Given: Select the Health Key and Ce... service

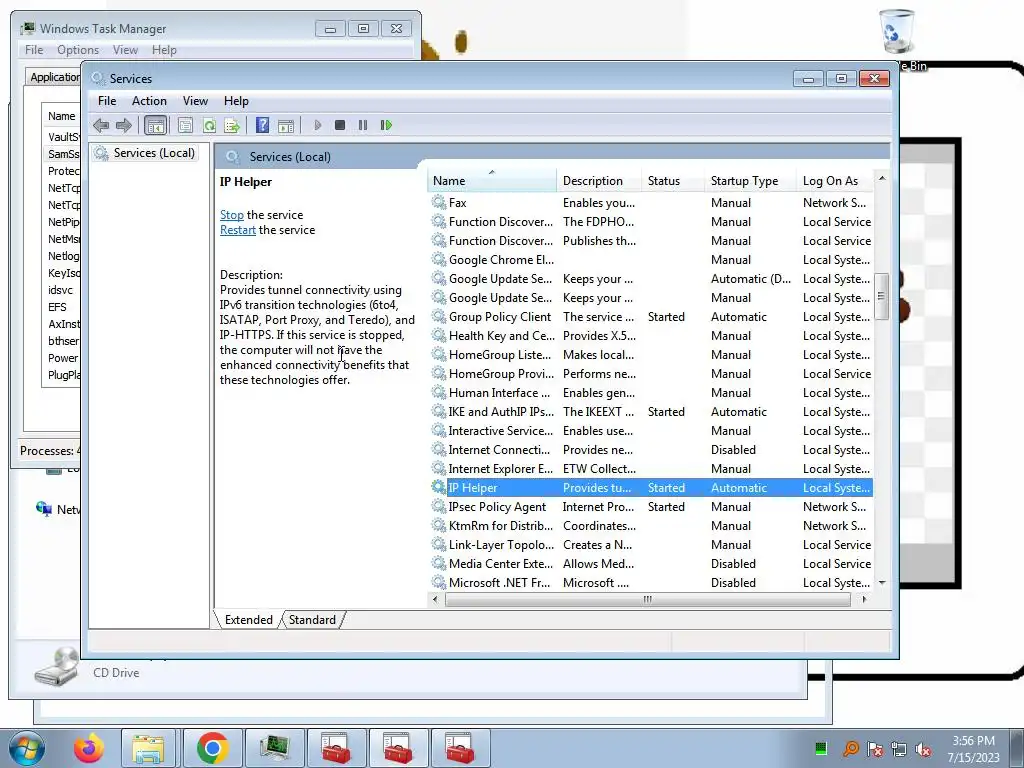Looking at the screenshot, I should pyautogui.click(x=651, y=336).
